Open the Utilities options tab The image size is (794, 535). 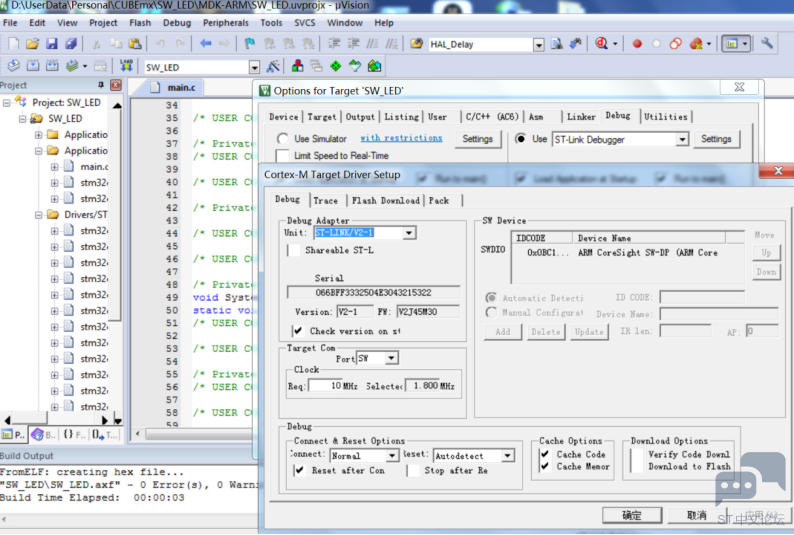pyautogui.click(x=666, y=117)
